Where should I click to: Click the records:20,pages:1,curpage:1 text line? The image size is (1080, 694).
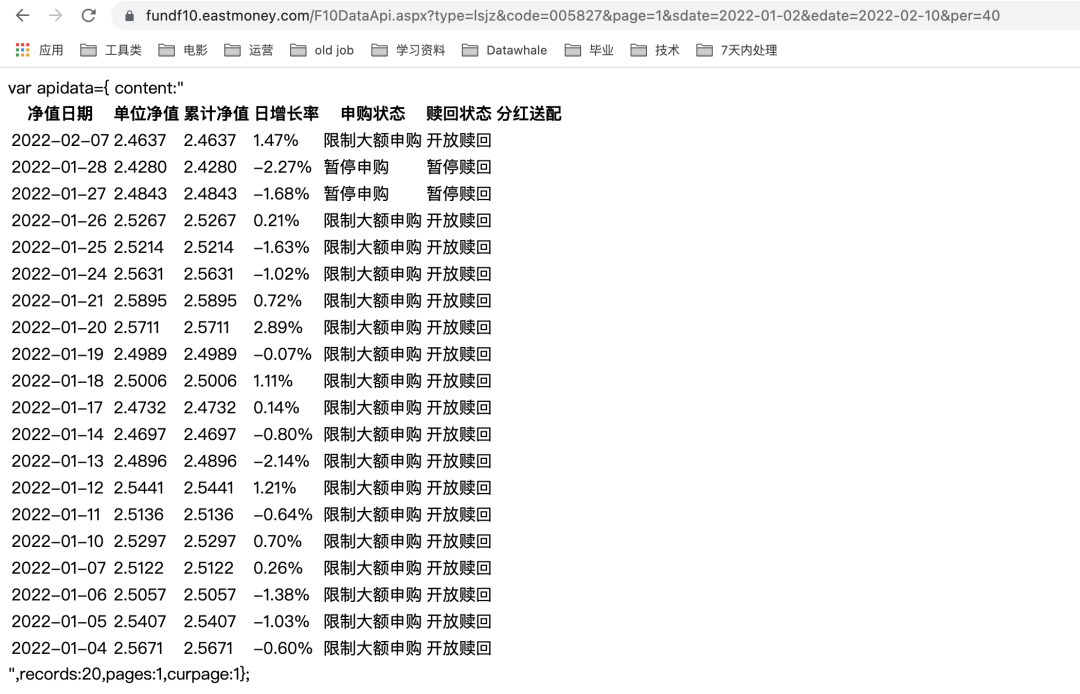click(x=129, y=675)
